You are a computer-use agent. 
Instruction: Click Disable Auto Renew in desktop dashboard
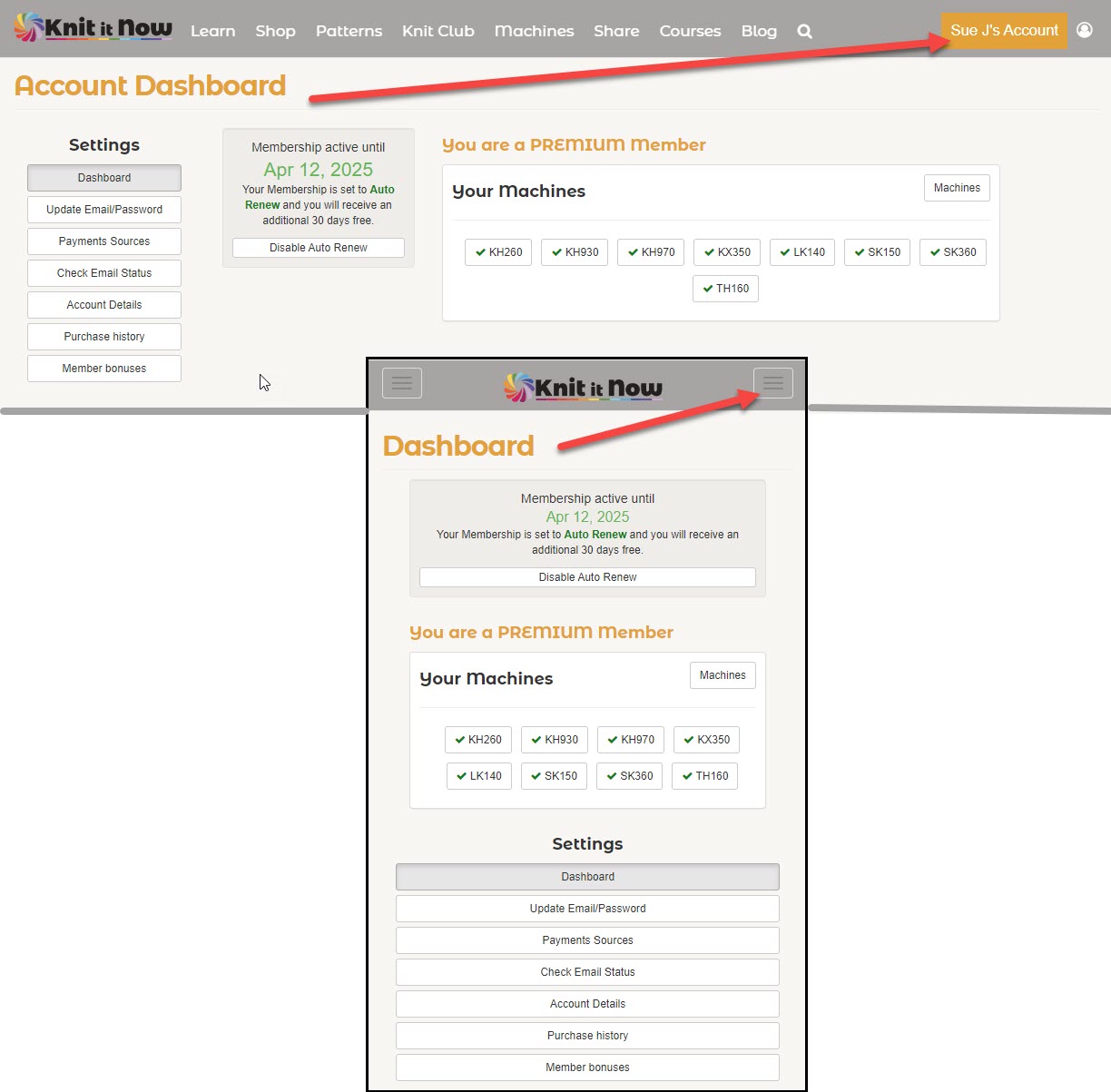pyautogui.click(x=319, y=248)
